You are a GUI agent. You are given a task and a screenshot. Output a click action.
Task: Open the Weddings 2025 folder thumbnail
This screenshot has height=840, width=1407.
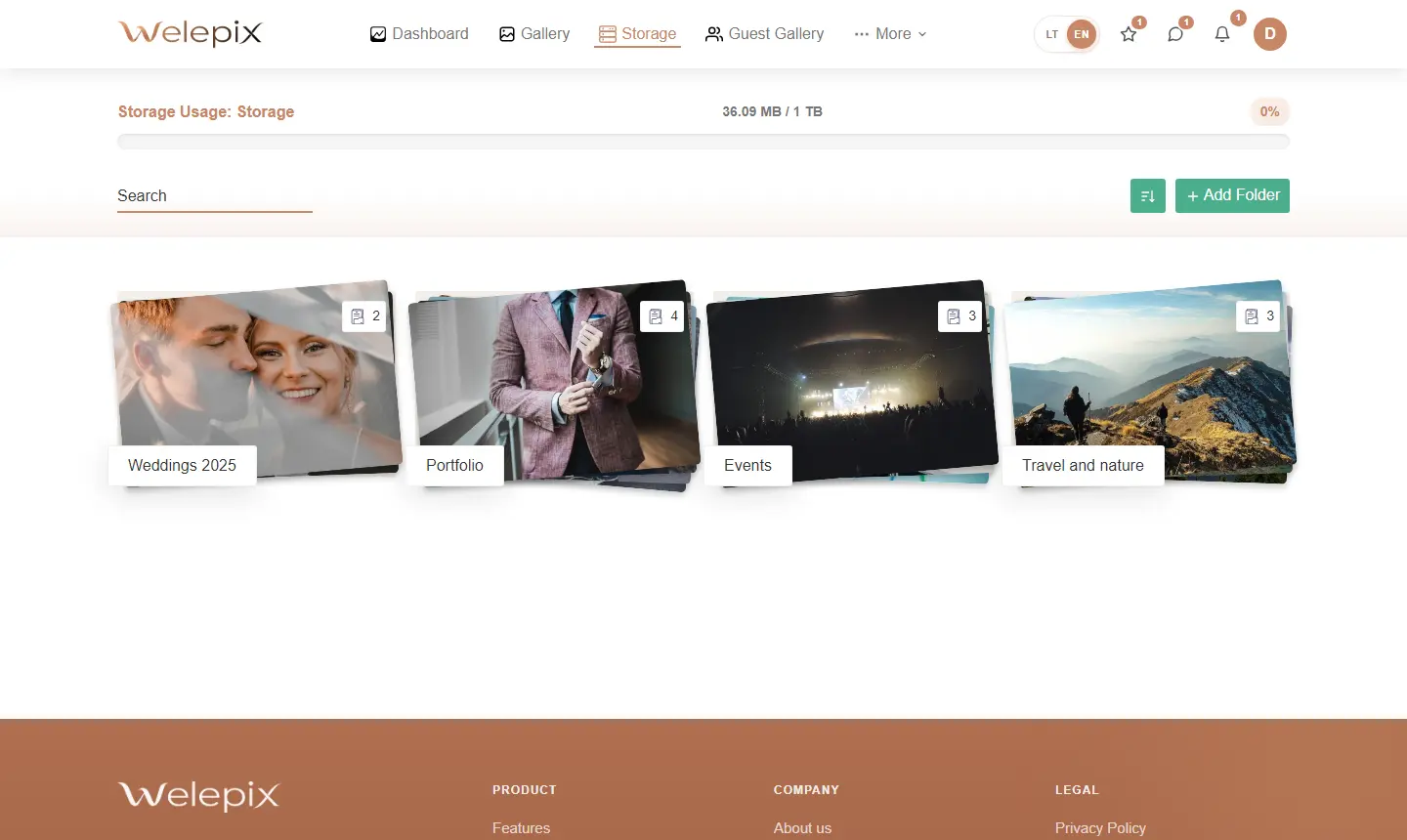coord(257,381)
